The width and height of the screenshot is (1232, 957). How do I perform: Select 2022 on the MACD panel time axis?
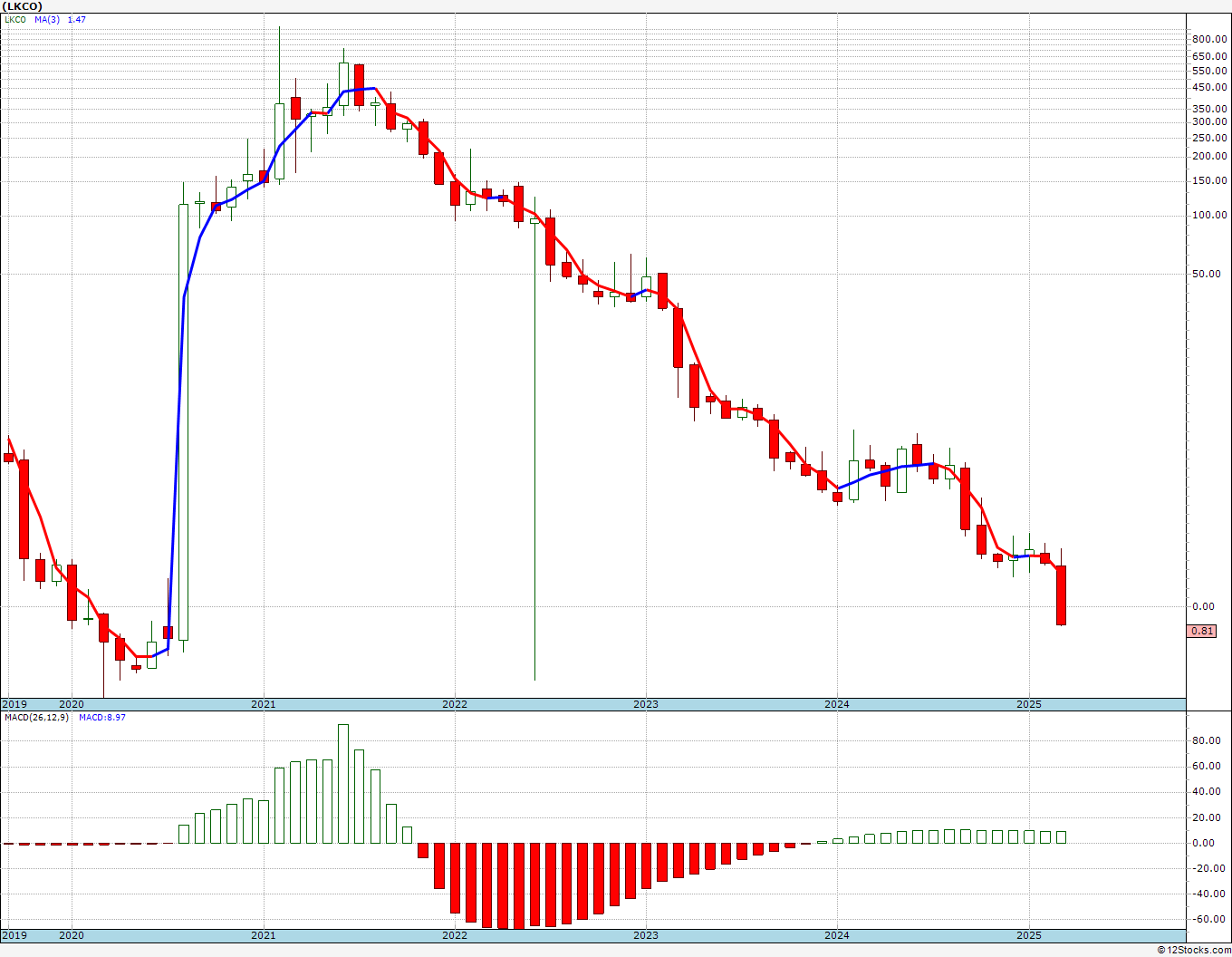[x=455, y=935]
